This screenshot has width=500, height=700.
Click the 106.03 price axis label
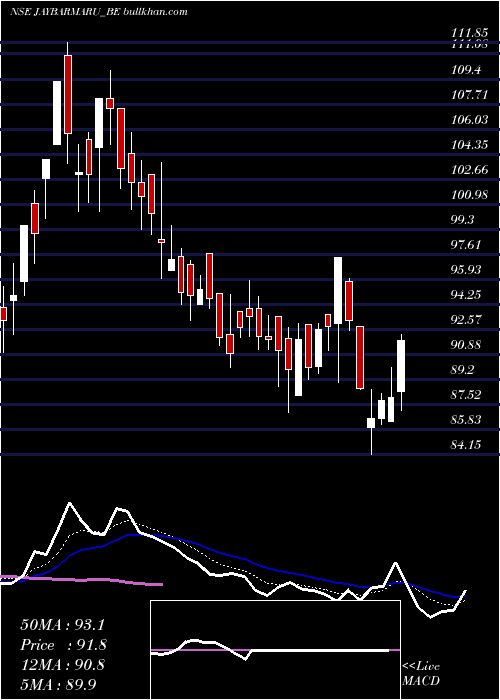[x=469, y=120]
